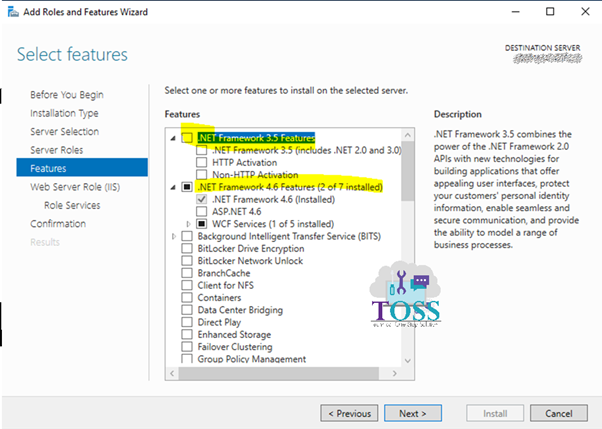
Task: Expand Background Intelligent Transfer Service node
Action: point(174,236)
